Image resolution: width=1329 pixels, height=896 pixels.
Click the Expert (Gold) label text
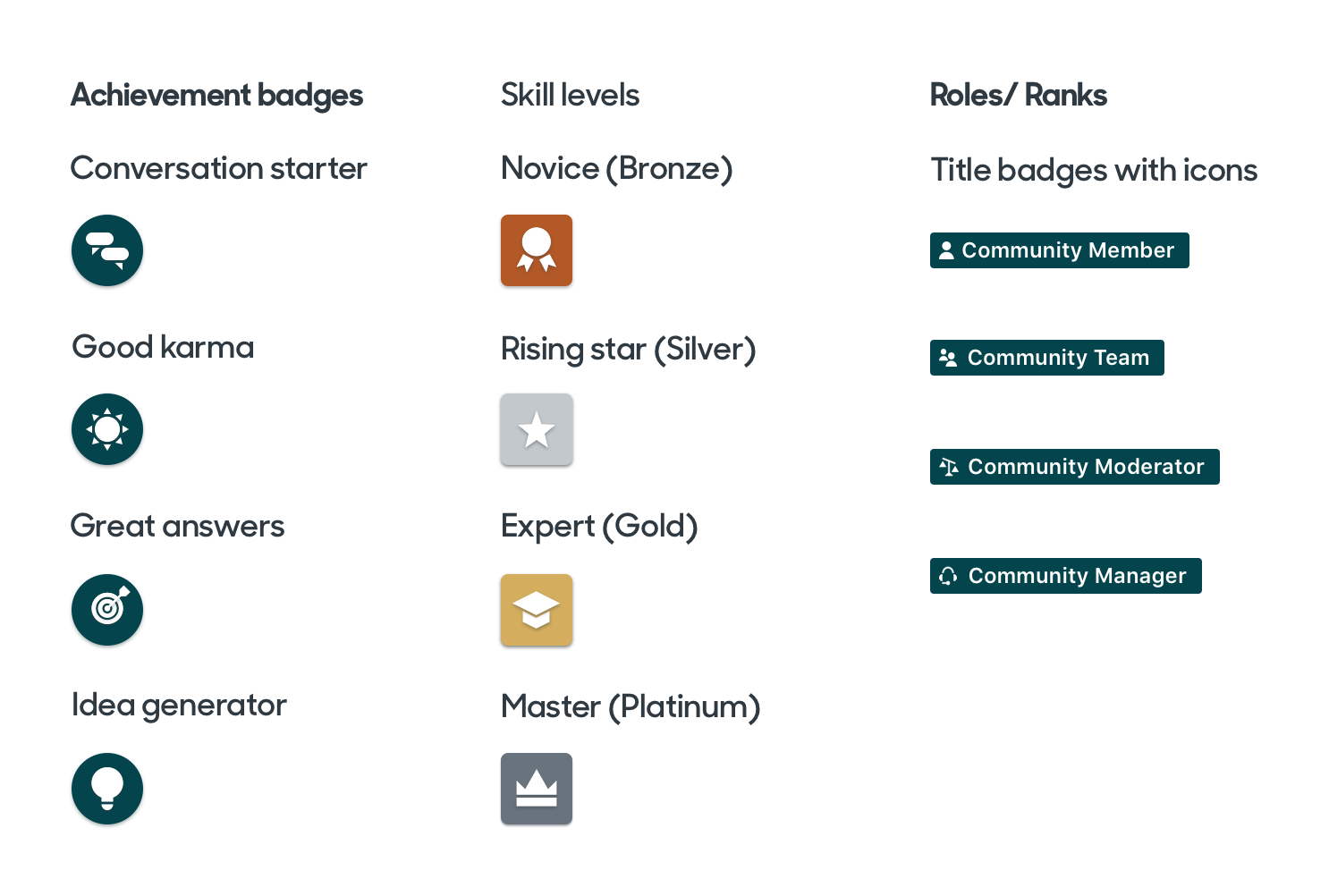pyautogui.click(x=599, y=526)
